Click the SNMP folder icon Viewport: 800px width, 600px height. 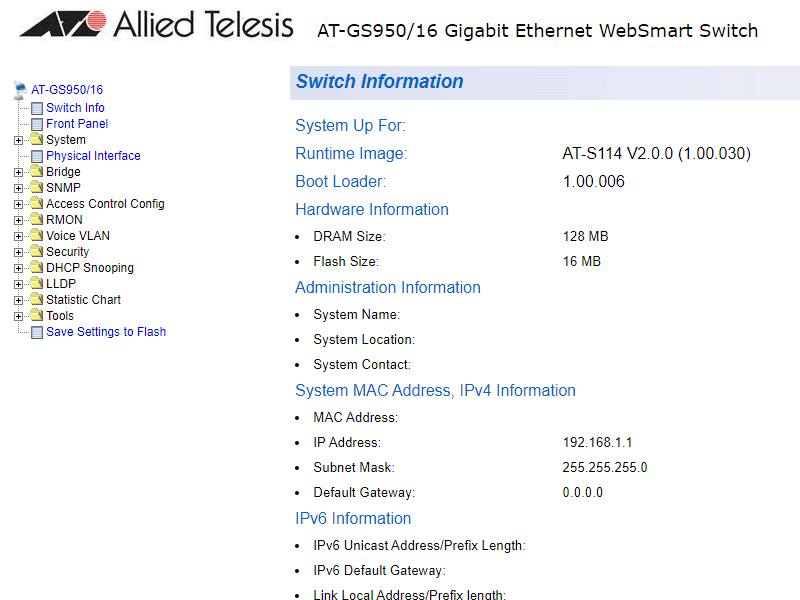[x=36, y=188]
